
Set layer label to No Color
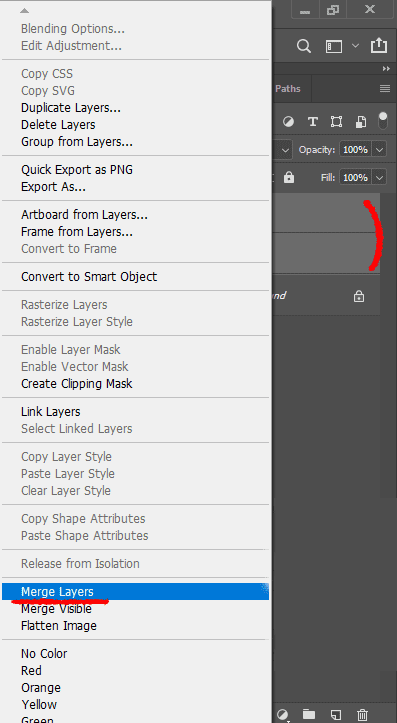point(44,654)
